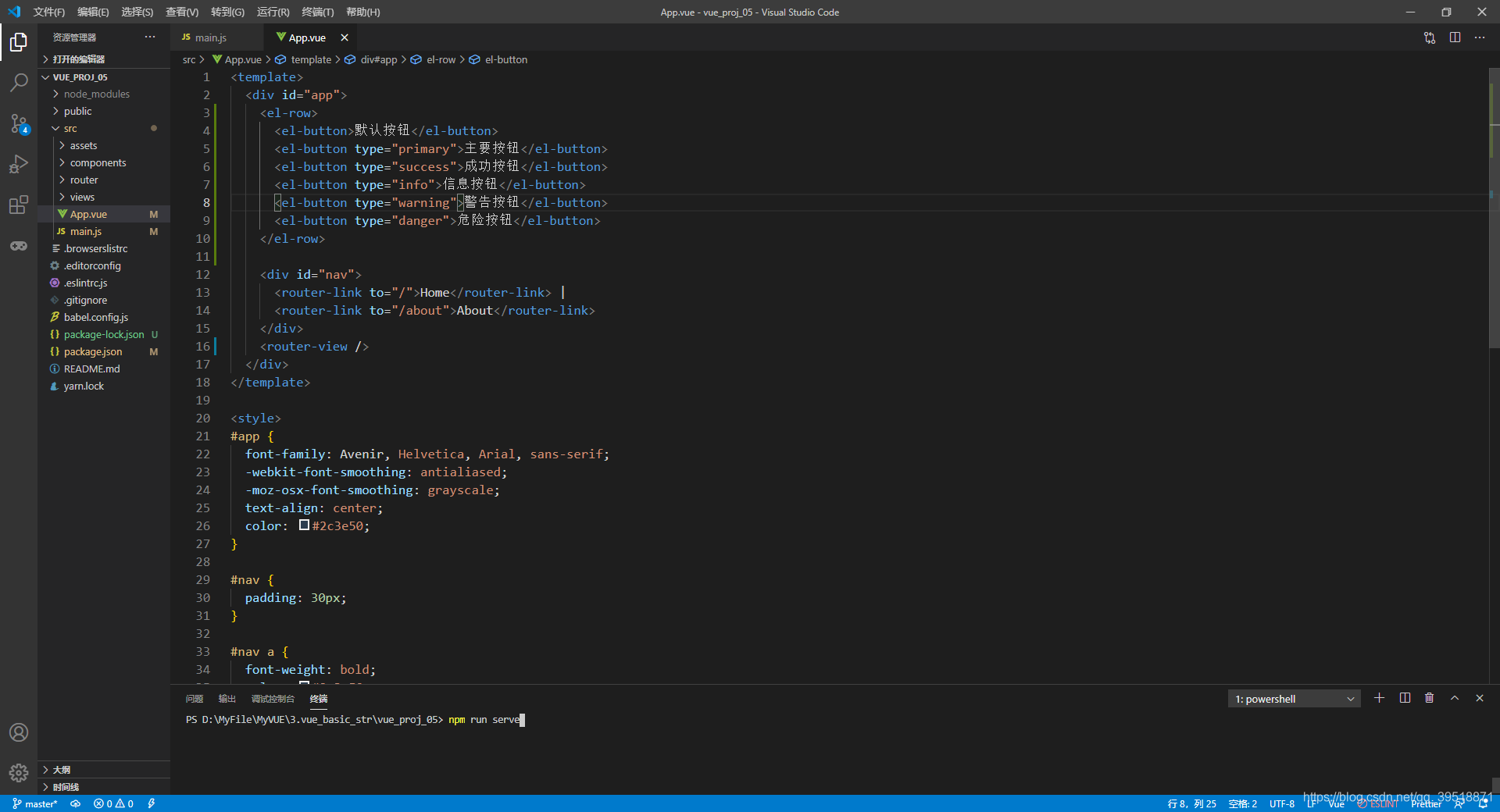
Task: Maximize the terminal panel size
Action: (1455, 698)
